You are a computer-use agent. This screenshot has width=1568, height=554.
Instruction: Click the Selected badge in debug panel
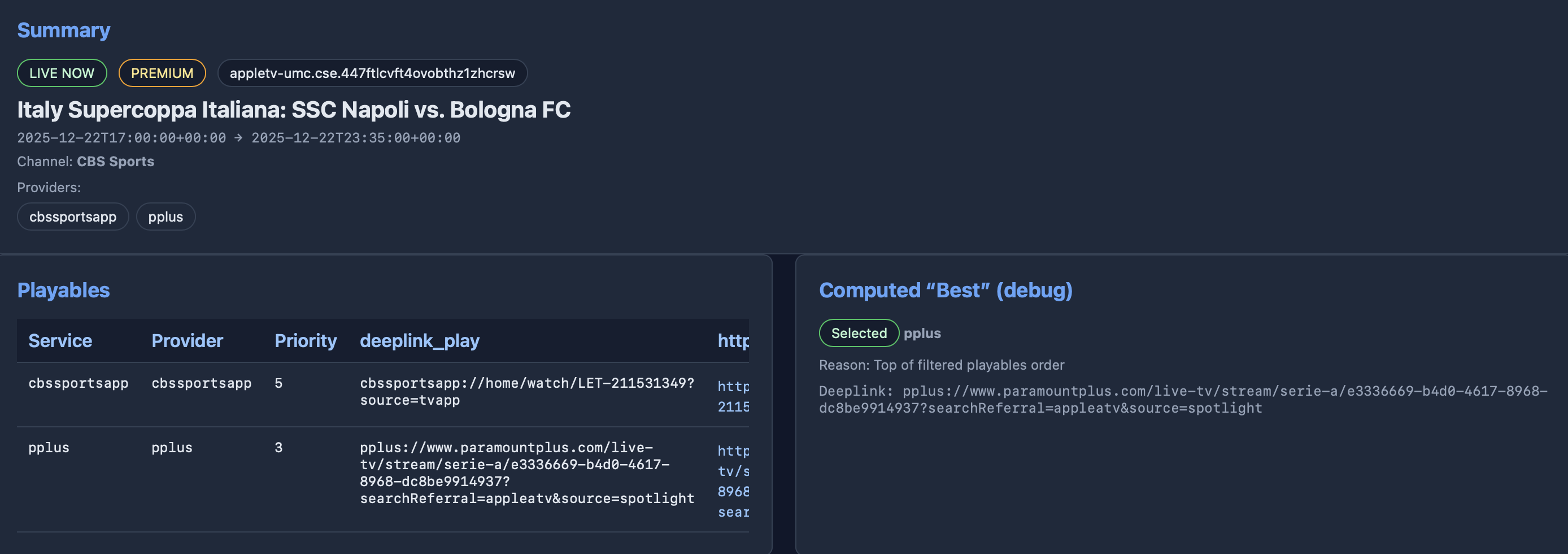(858, 334)
